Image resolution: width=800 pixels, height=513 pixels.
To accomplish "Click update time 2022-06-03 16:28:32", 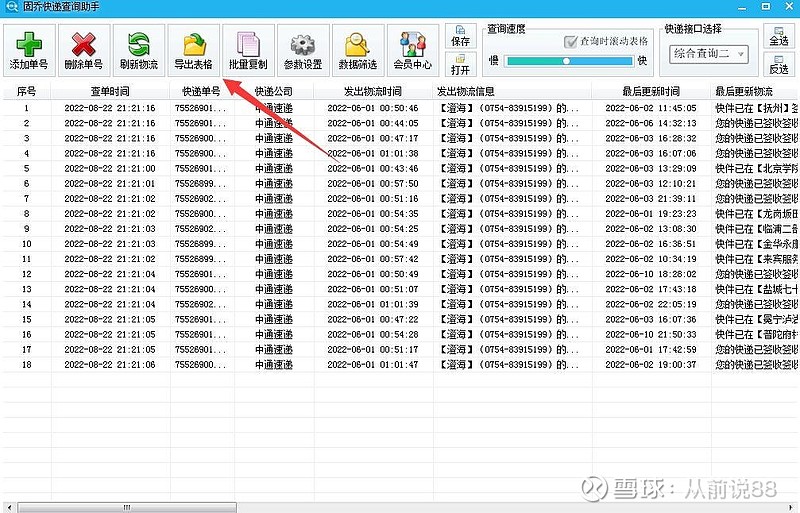I will 651,138.
